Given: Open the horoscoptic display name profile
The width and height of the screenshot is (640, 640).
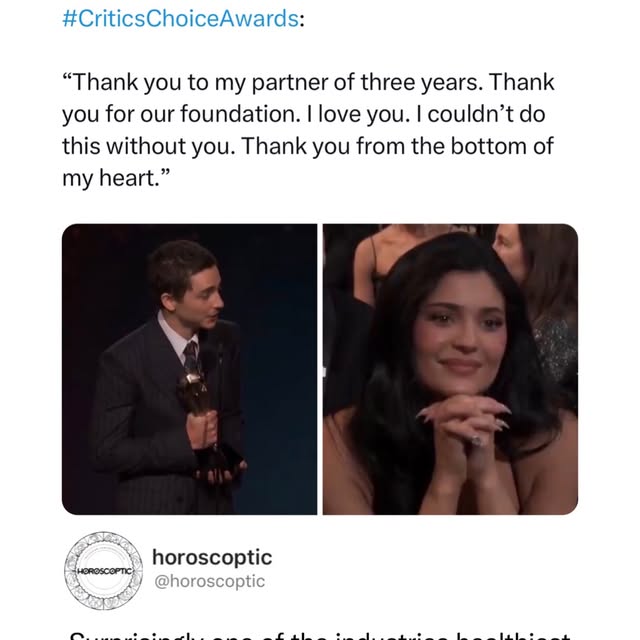Looking at the screenshot, I should click(211, 557).
